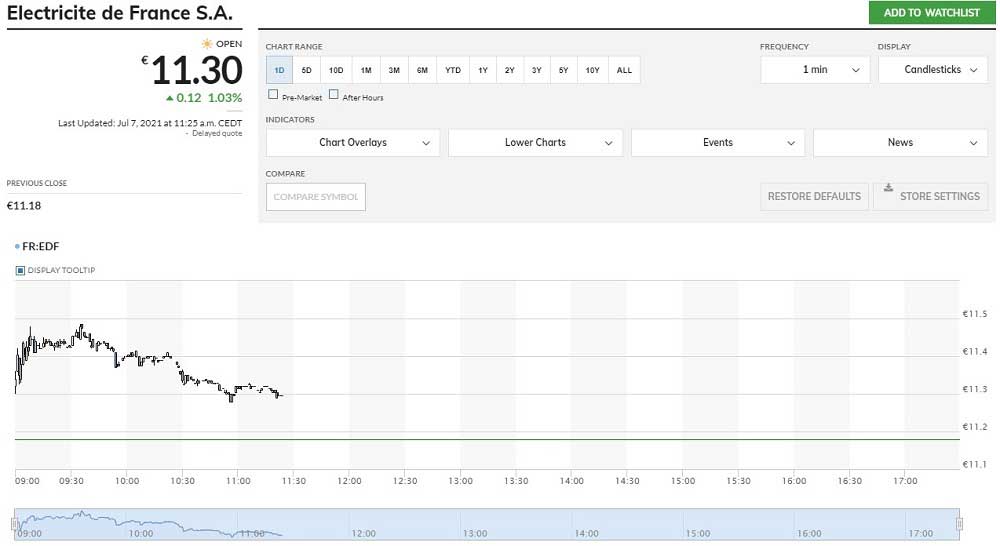
Task: Select the 3Y chart range
Action: [536, 70]
